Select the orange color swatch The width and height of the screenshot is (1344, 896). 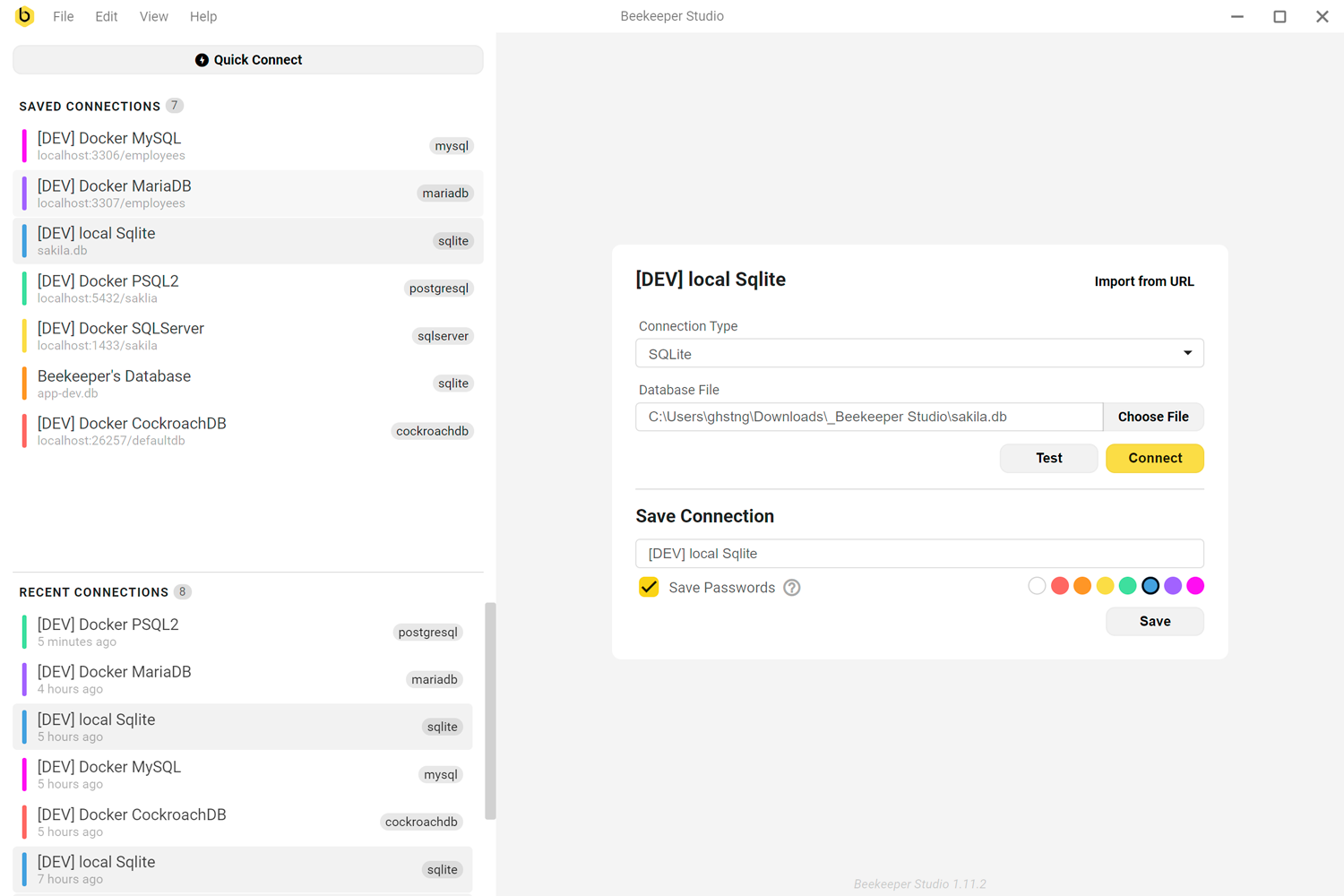(x=1082, y=586)
